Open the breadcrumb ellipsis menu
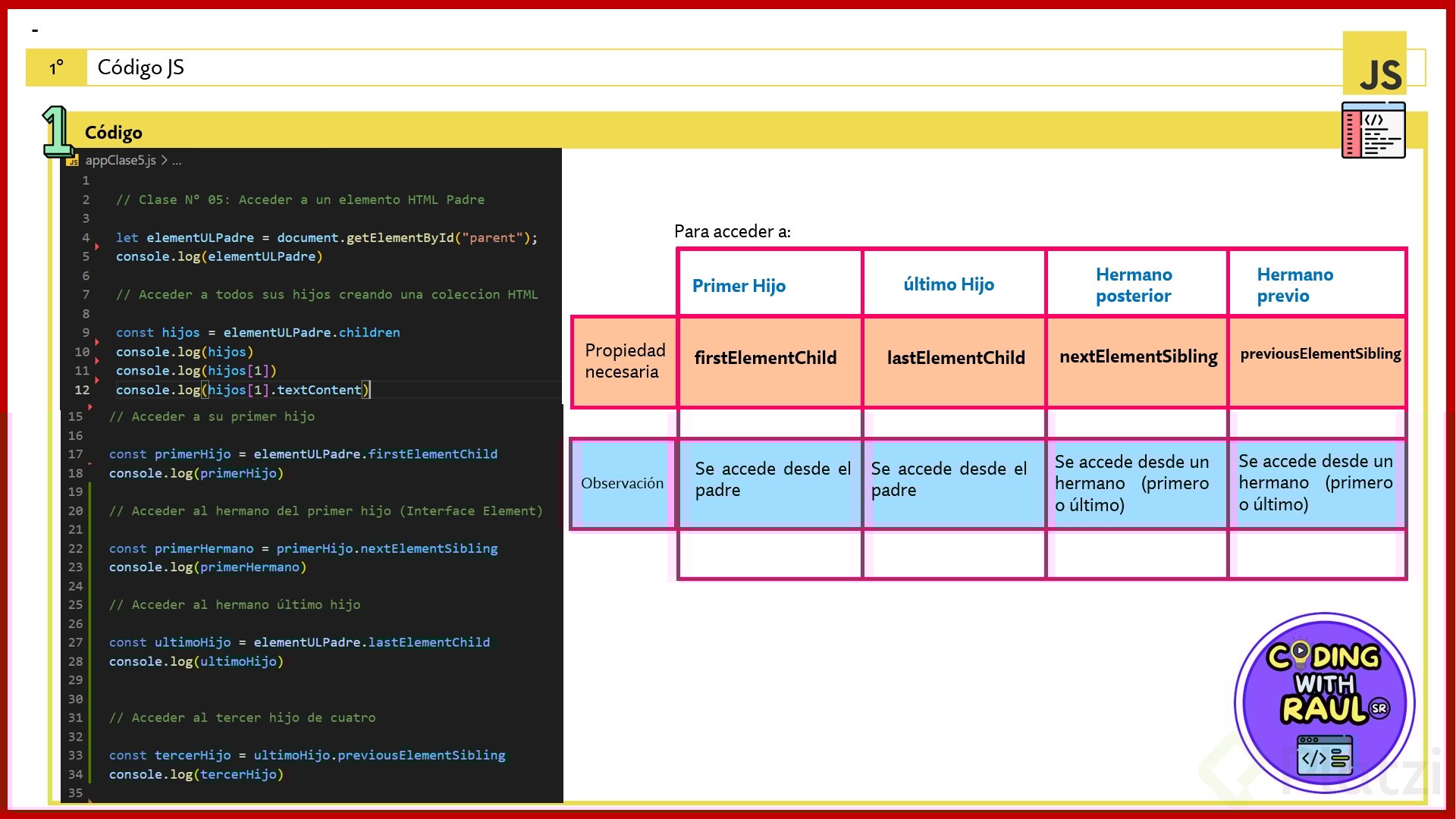Screen dimensions: 1456x819 point(177,161)
